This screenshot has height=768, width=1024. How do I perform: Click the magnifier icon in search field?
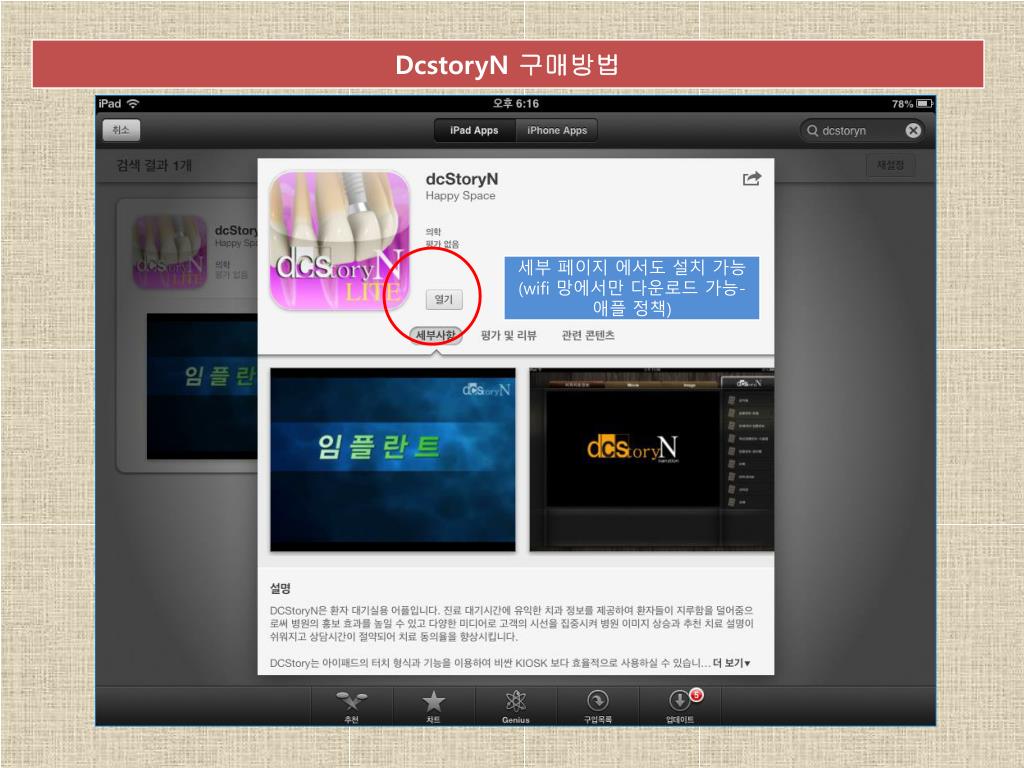pos(812,131)
